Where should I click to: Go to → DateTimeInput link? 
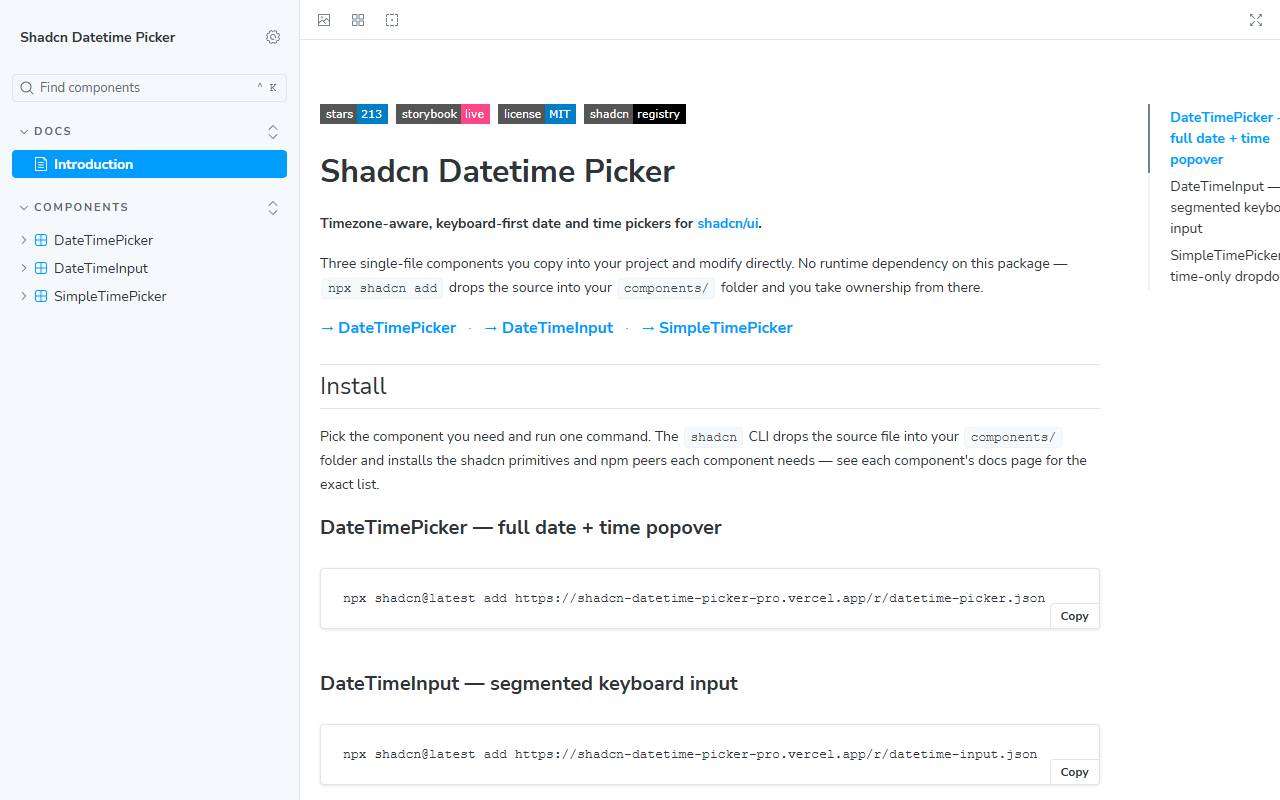pos(548,328)
